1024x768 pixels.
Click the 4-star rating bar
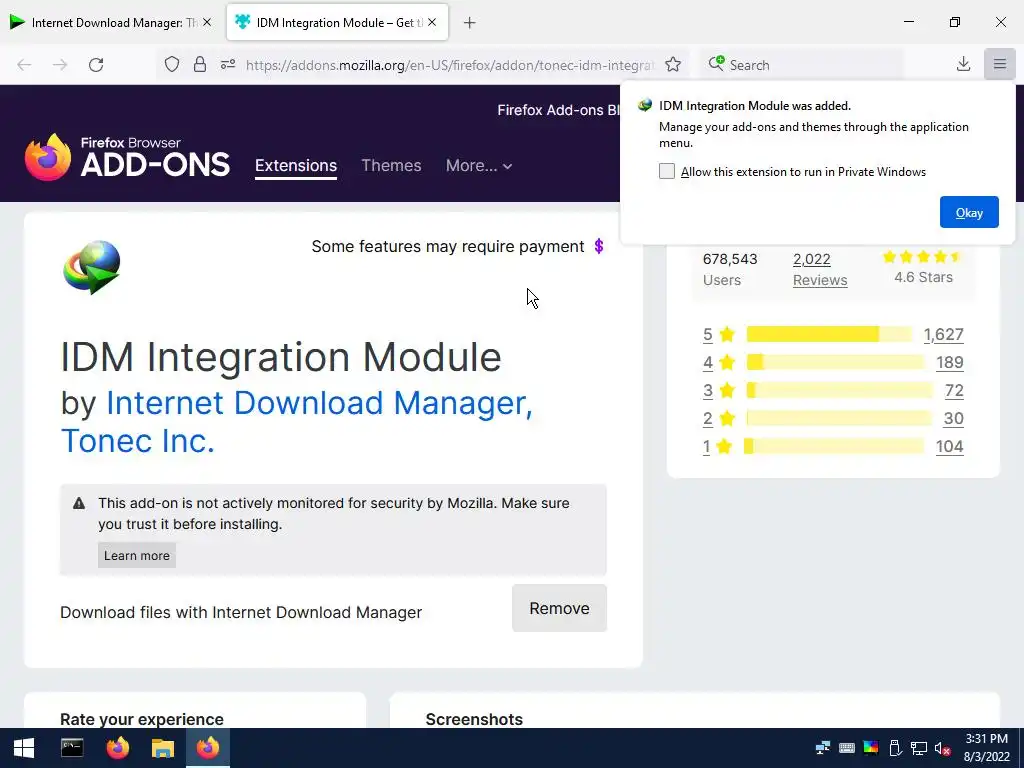[x=836, y=362]
